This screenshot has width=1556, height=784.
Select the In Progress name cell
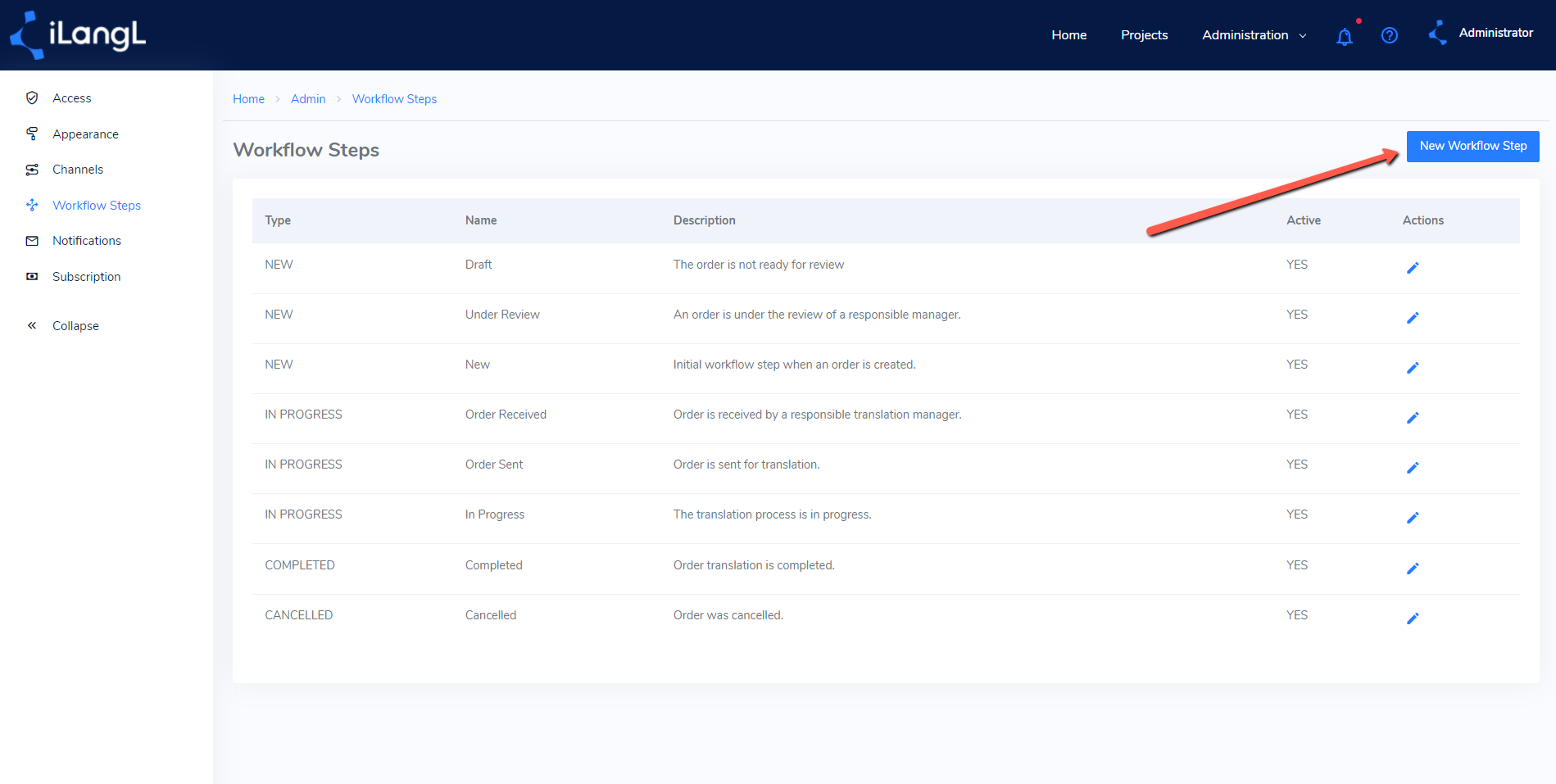495,514
